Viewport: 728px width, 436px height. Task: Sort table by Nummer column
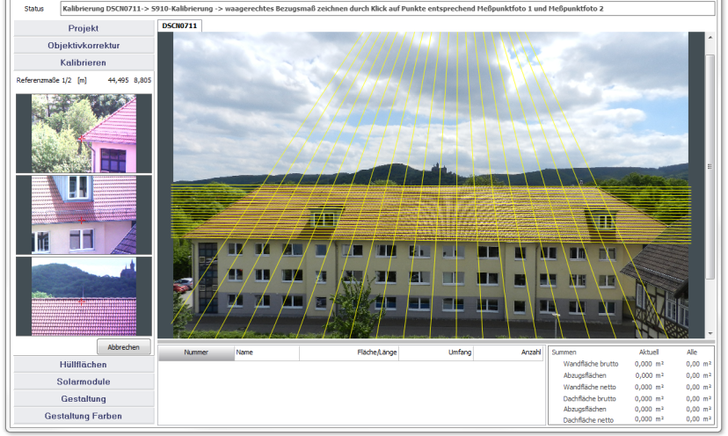[x=195, y=352]
